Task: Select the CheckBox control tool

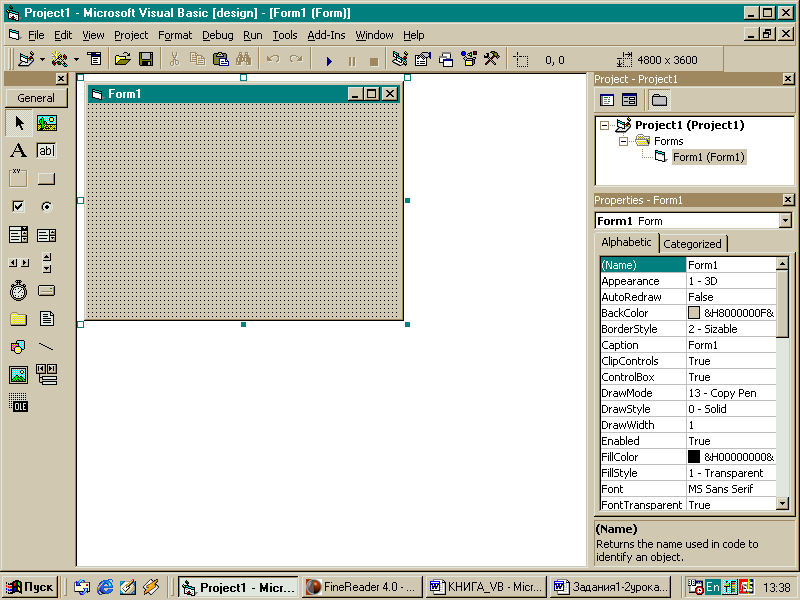Action: [x=19, y=207]
